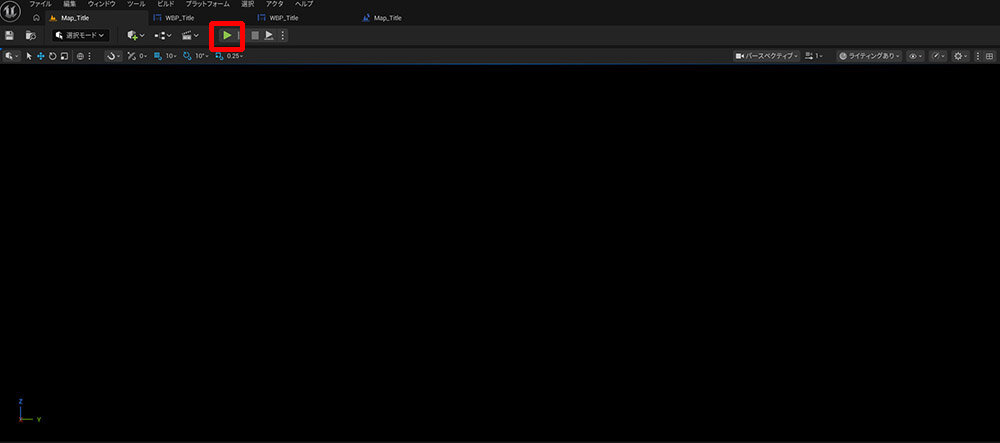Viewport: 1000px width, 443px height.
Task: Open the ライティングあり view mode dropdown
Action: coord(869,56)
